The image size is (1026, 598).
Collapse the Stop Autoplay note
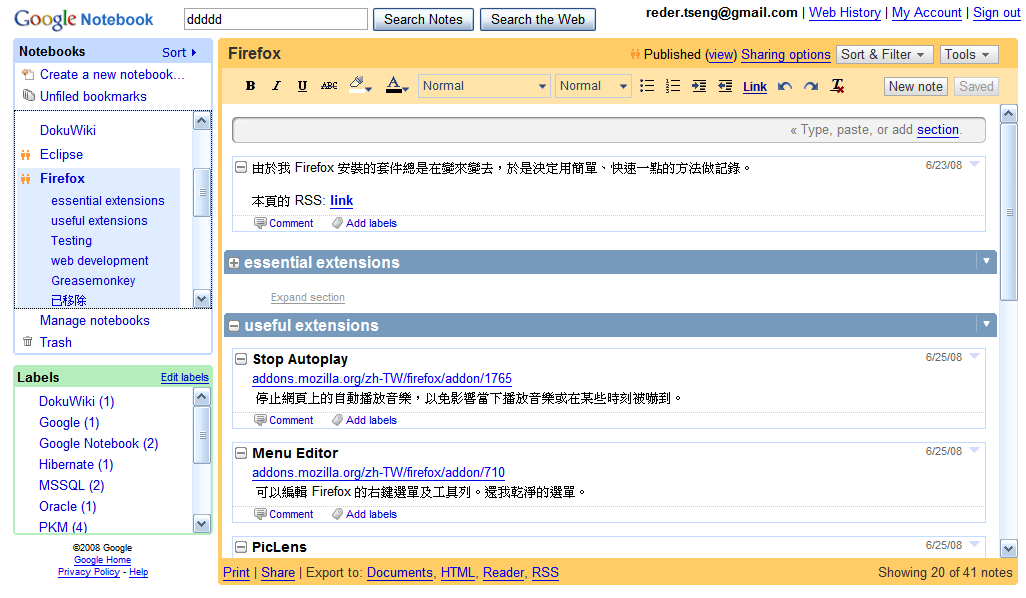tap(241, 359)
